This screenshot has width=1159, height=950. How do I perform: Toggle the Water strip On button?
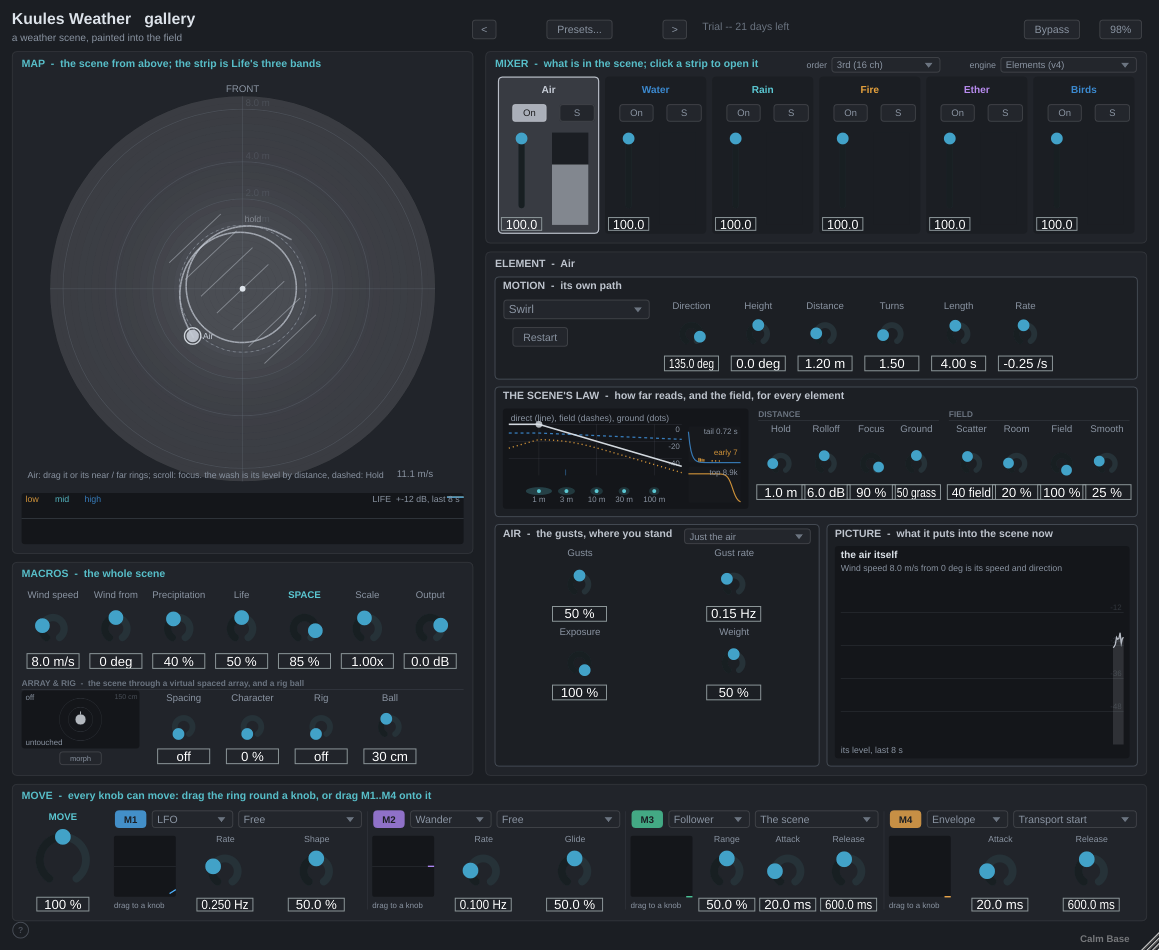(636, 112)
